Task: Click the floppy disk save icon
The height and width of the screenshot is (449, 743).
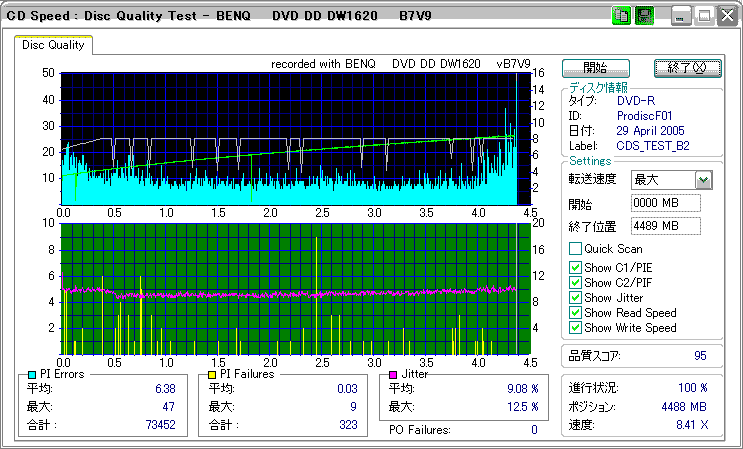Action: 645,16
